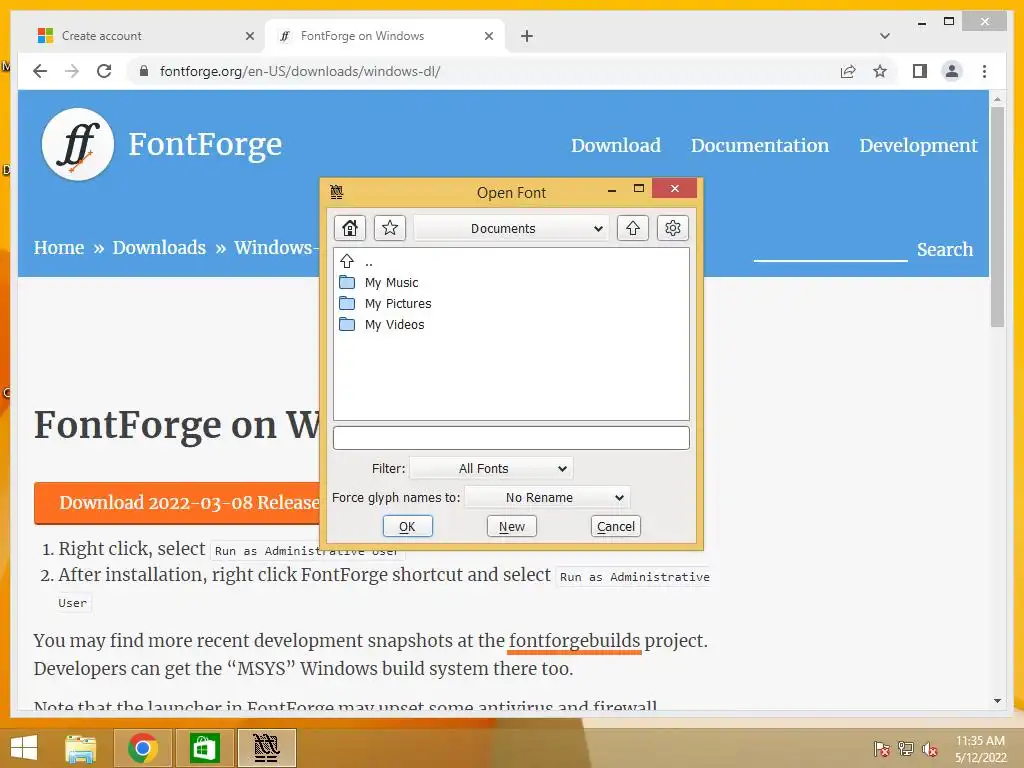Open Chrome from the taskbar
The height and width of the screenshot is (768, 1024).
click(142, 748)
